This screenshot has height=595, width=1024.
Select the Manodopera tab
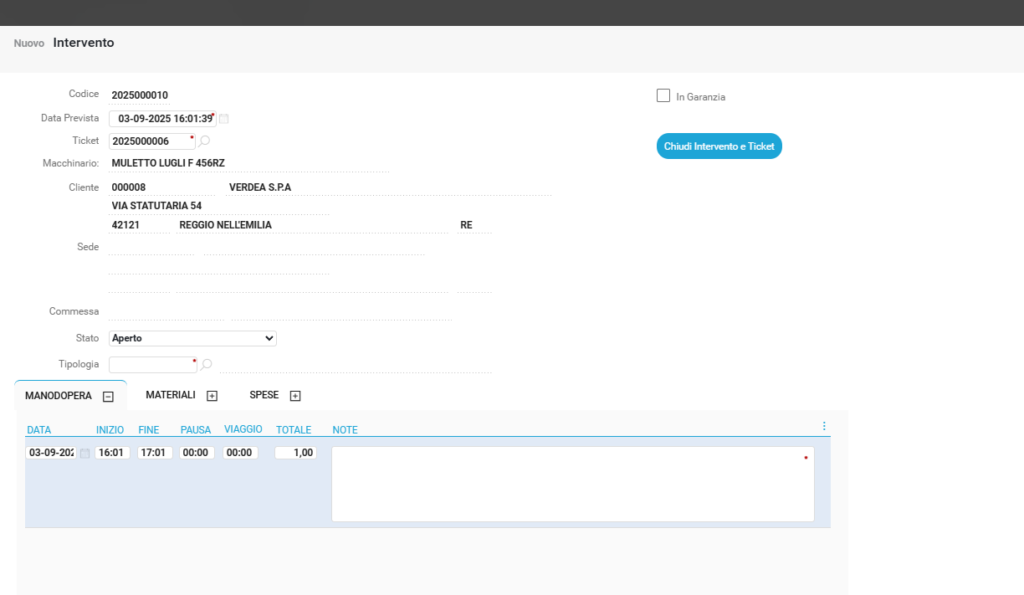(58, 396)
